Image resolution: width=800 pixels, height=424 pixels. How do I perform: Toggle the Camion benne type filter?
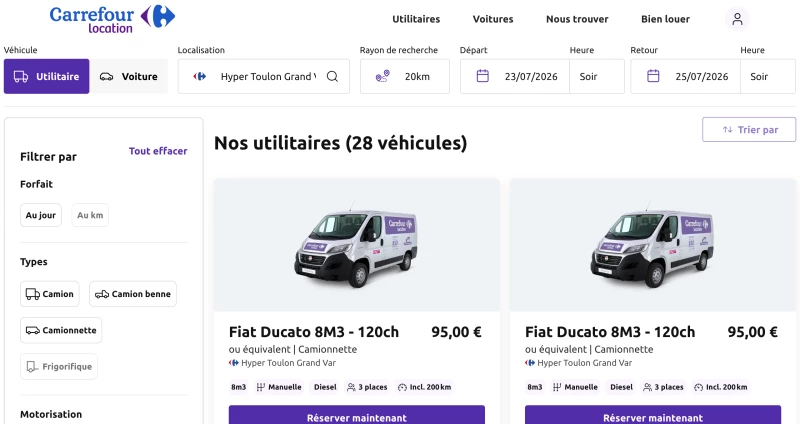[133, 294]
